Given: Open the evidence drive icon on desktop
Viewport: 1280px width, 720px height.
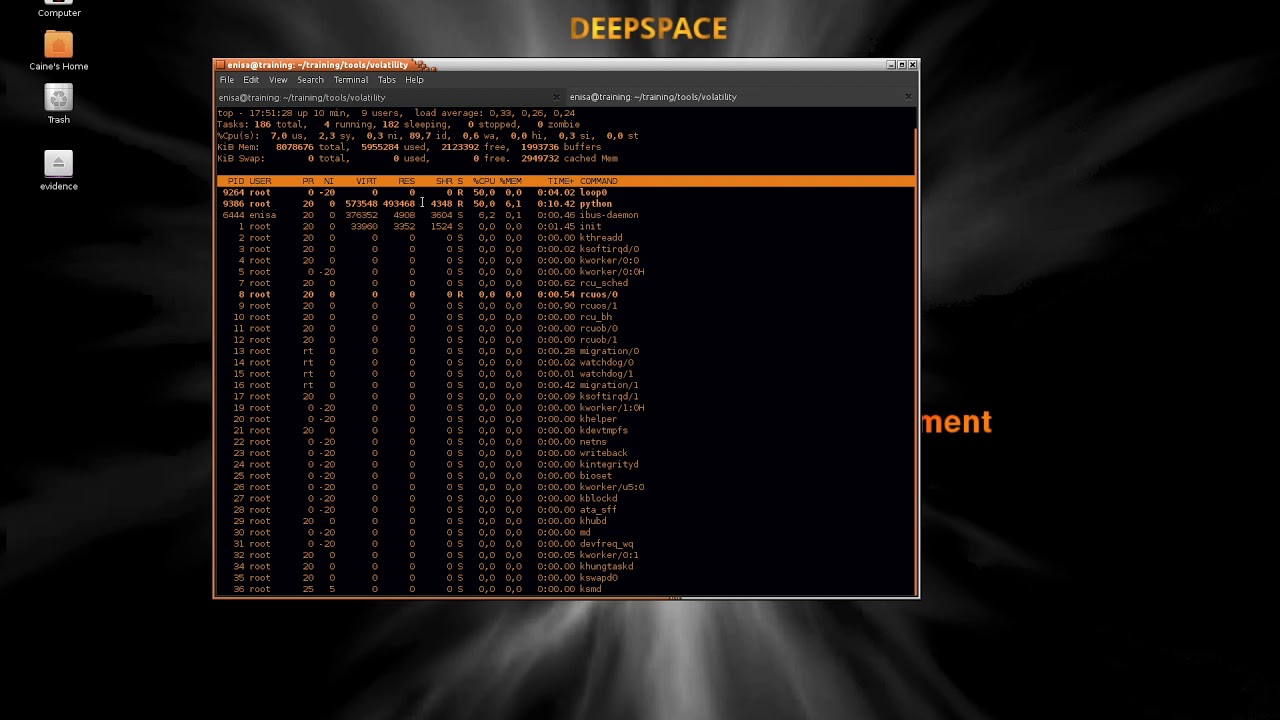Looking at the screenshot, I should pyautogui.click(x=59, y=171).
